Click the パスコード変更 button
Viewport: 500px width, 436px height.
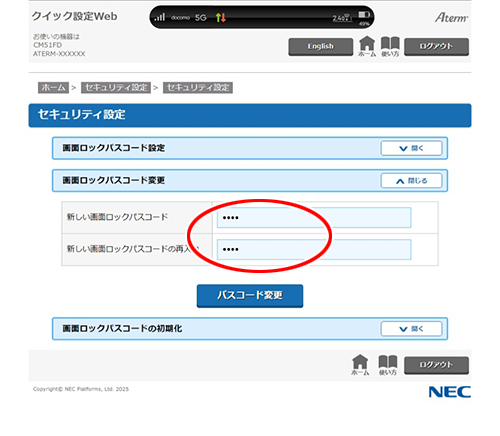click(x=250, y=296)
